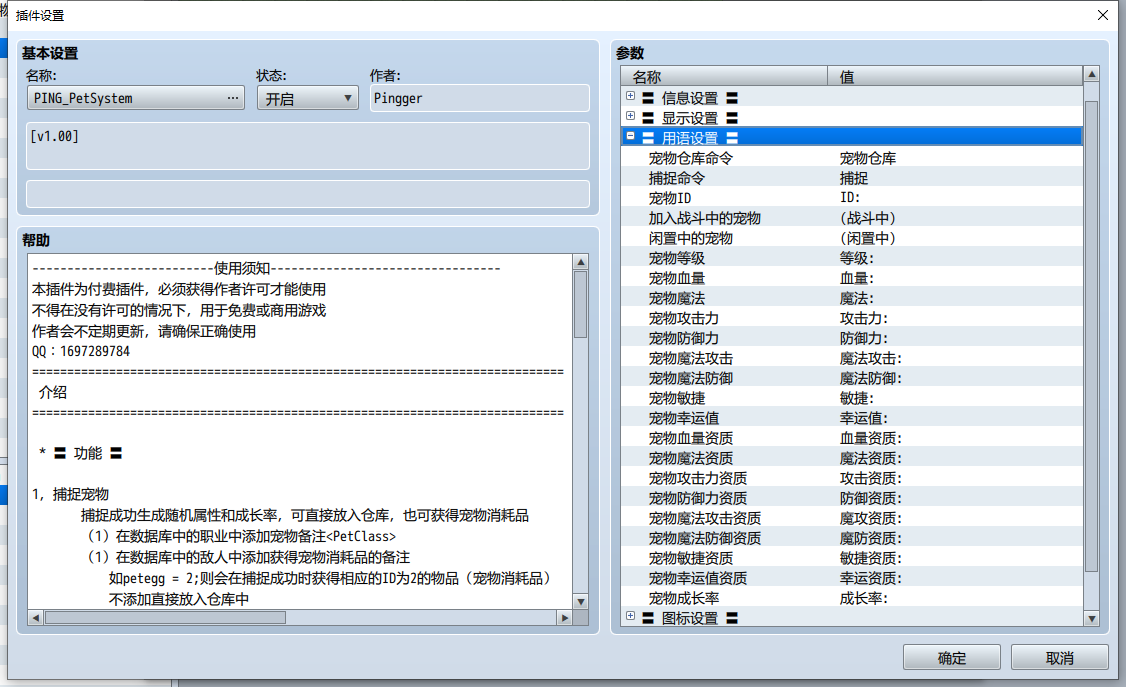
Task: Select the 宠物防御力 parameter row
Action: [852, 338]
